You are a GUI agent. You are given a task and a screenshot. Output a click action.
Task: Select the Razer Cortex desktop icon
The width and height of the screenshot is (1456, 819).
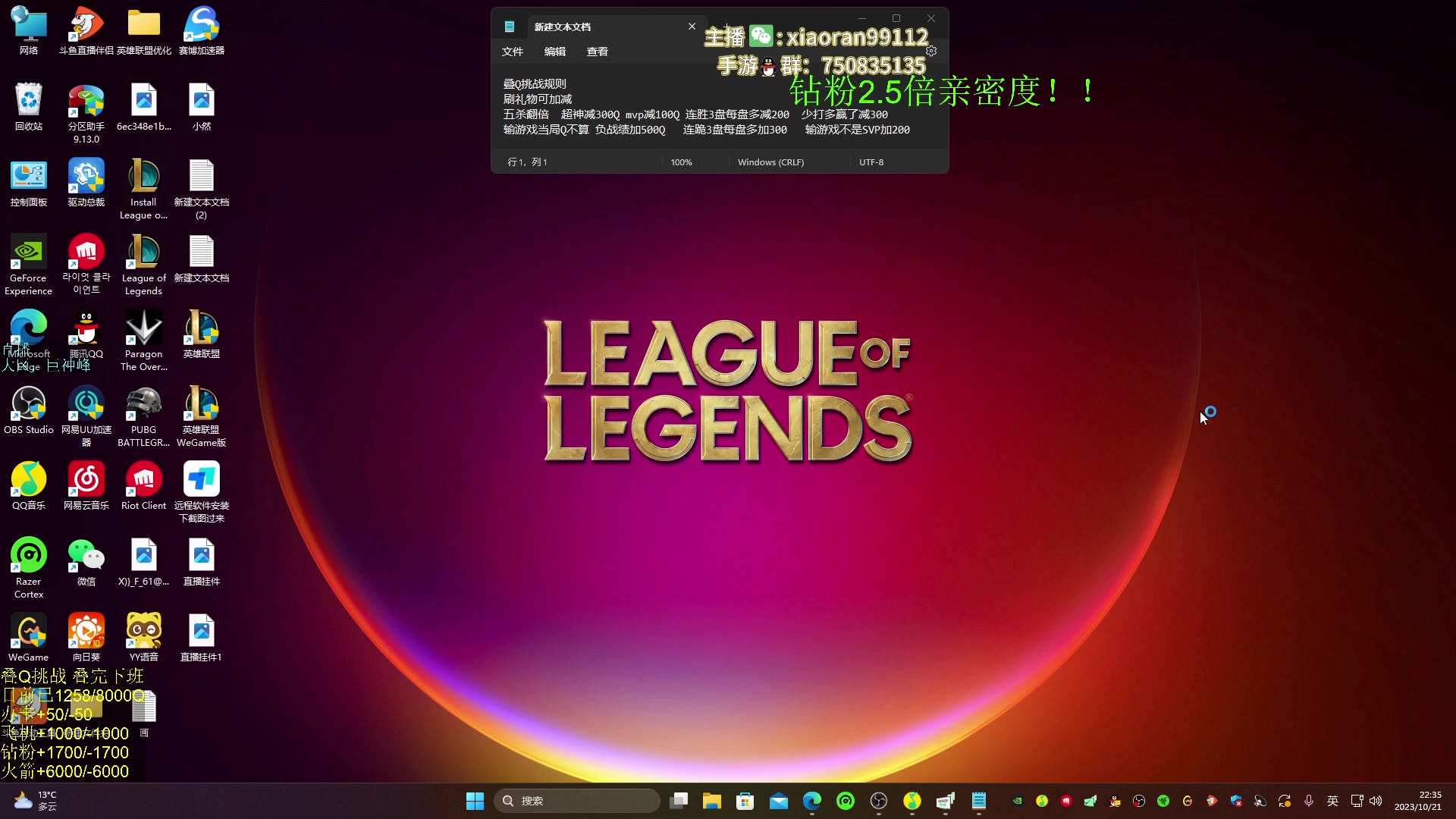tap(29, 568)
